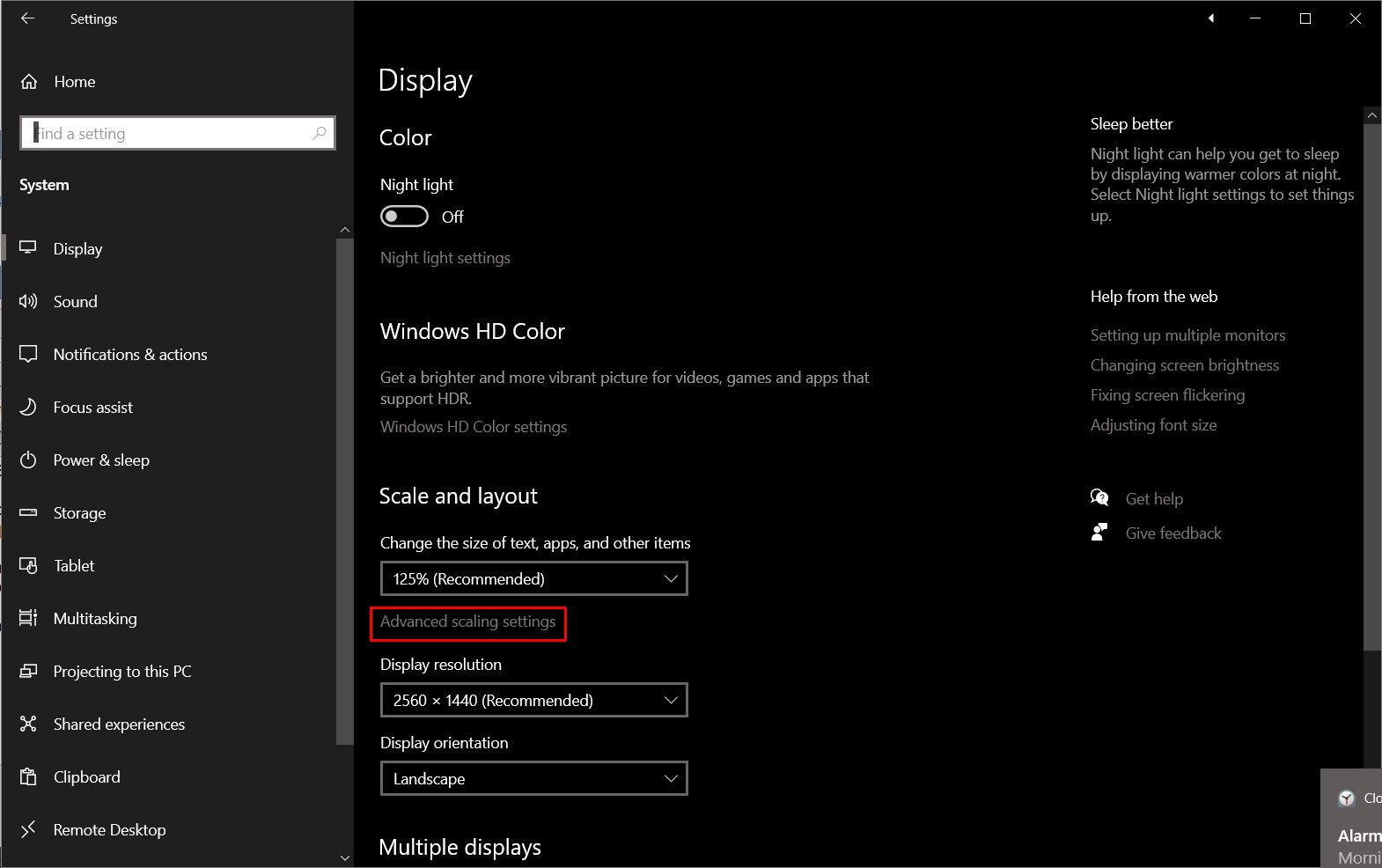Open Night light settings link
The image size is (1382, 868).
coord(445,258)
